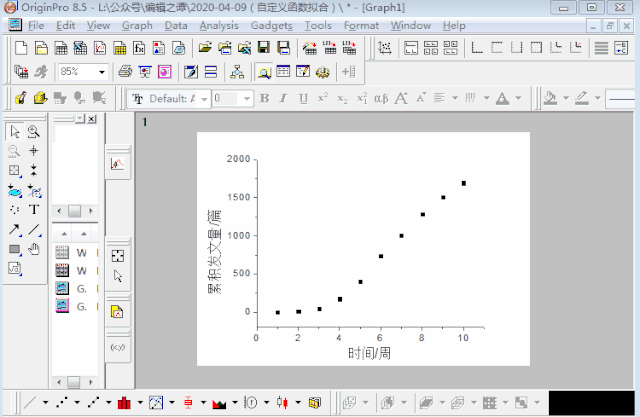This screenshot has width=640, height=417.
Task: Select the Pointer tool in the Tools panel
Action: click(x=14, y=132)
